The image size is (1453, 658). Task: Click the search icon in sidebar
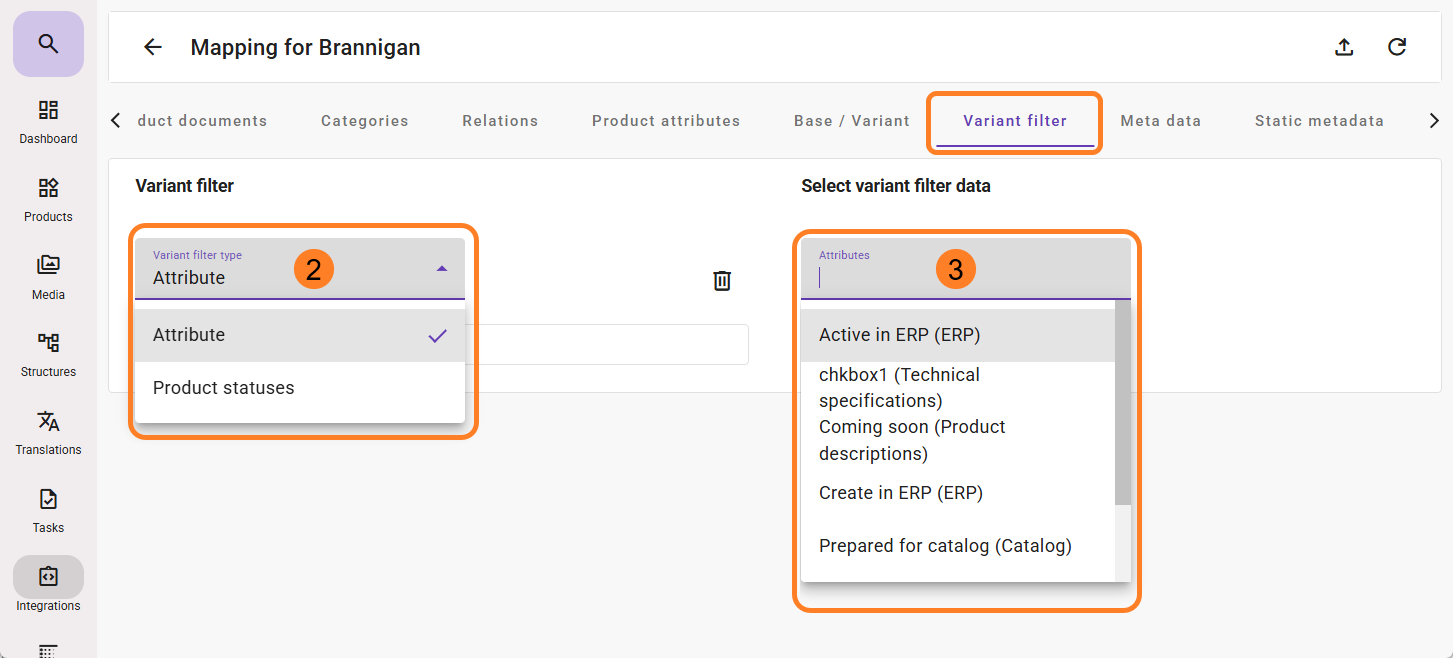tap(48, 44)
